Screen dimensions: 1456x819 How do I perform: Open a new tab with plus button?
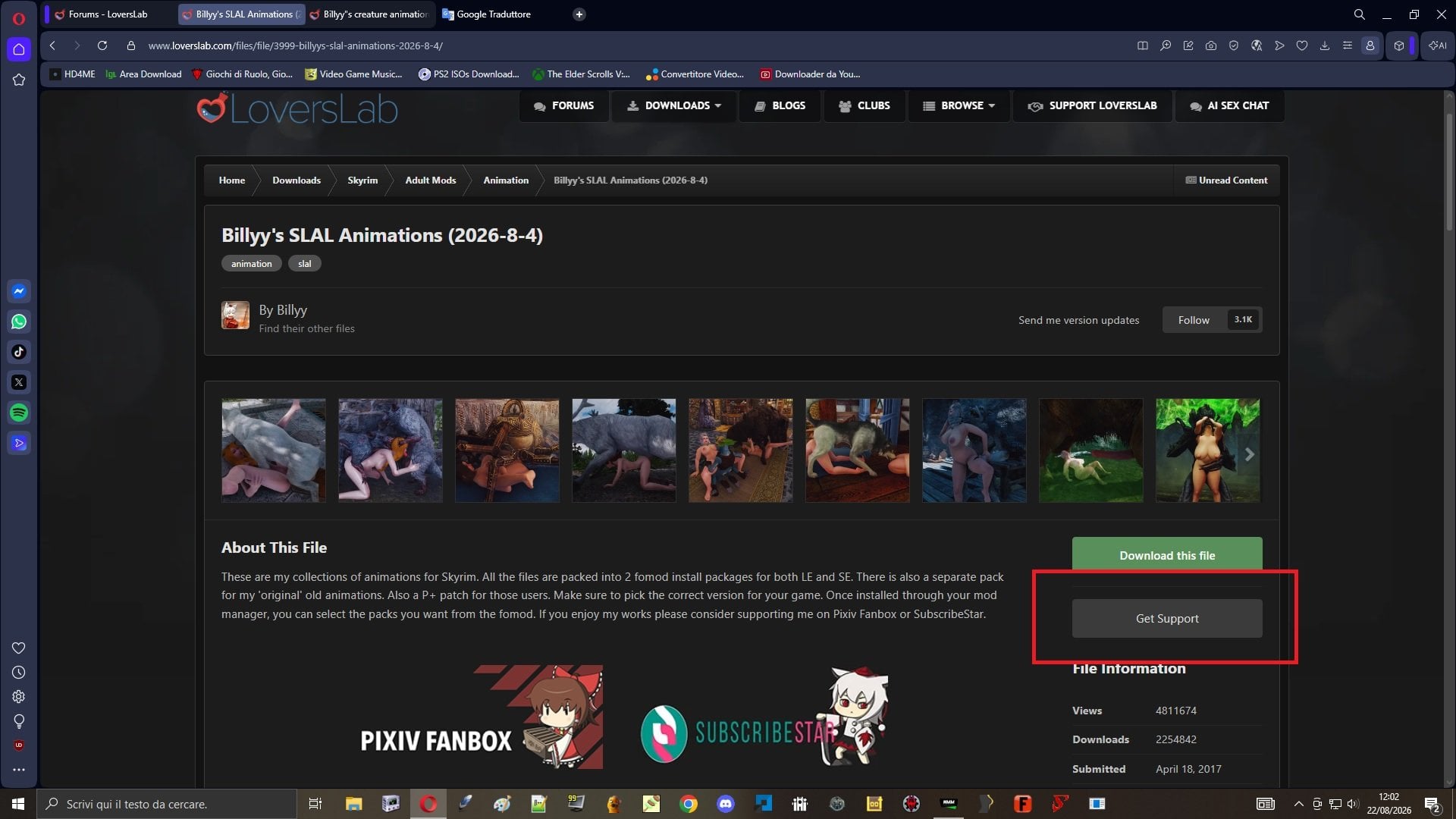tap(579, 14)
